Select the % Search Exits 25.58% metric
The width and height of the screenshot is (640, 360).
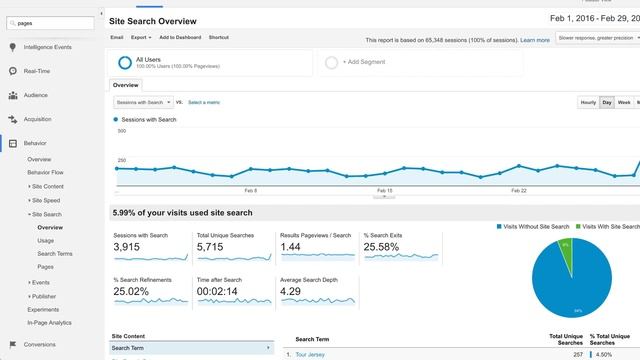pos(401,247)
